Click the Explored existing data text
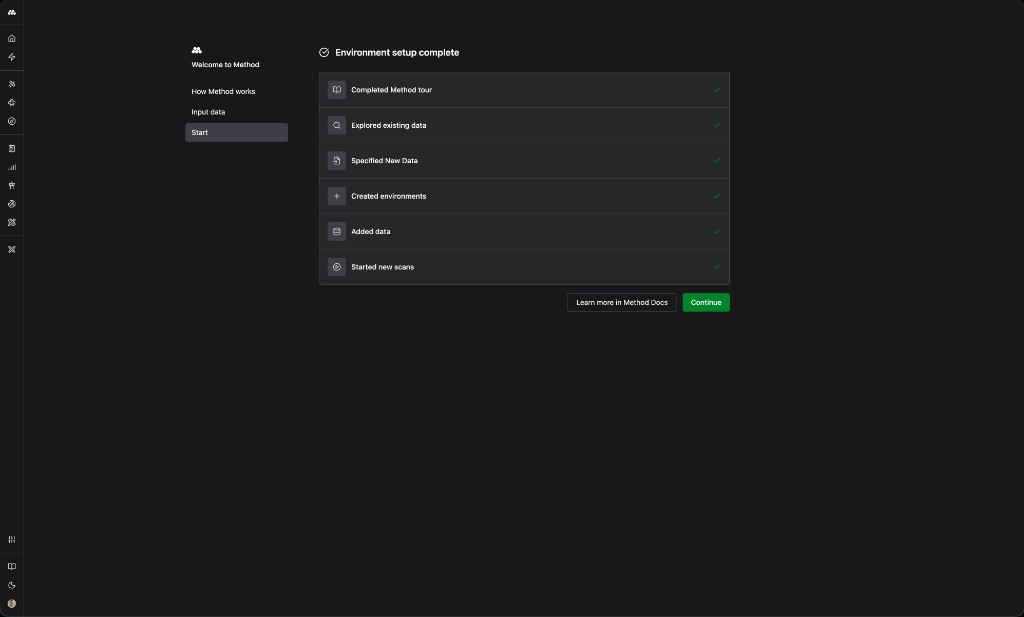The image size is (1024, 617). pos(389,125)
